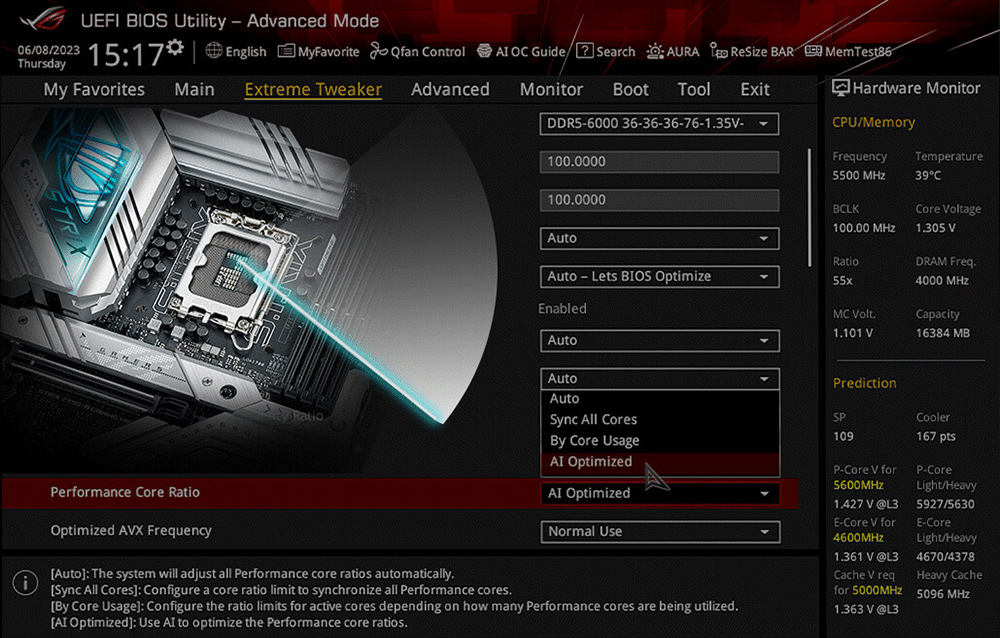This screenshot has width=1000, height=638.
Task: Click the 4600MHz E-Core value
Action: point(858,538)
